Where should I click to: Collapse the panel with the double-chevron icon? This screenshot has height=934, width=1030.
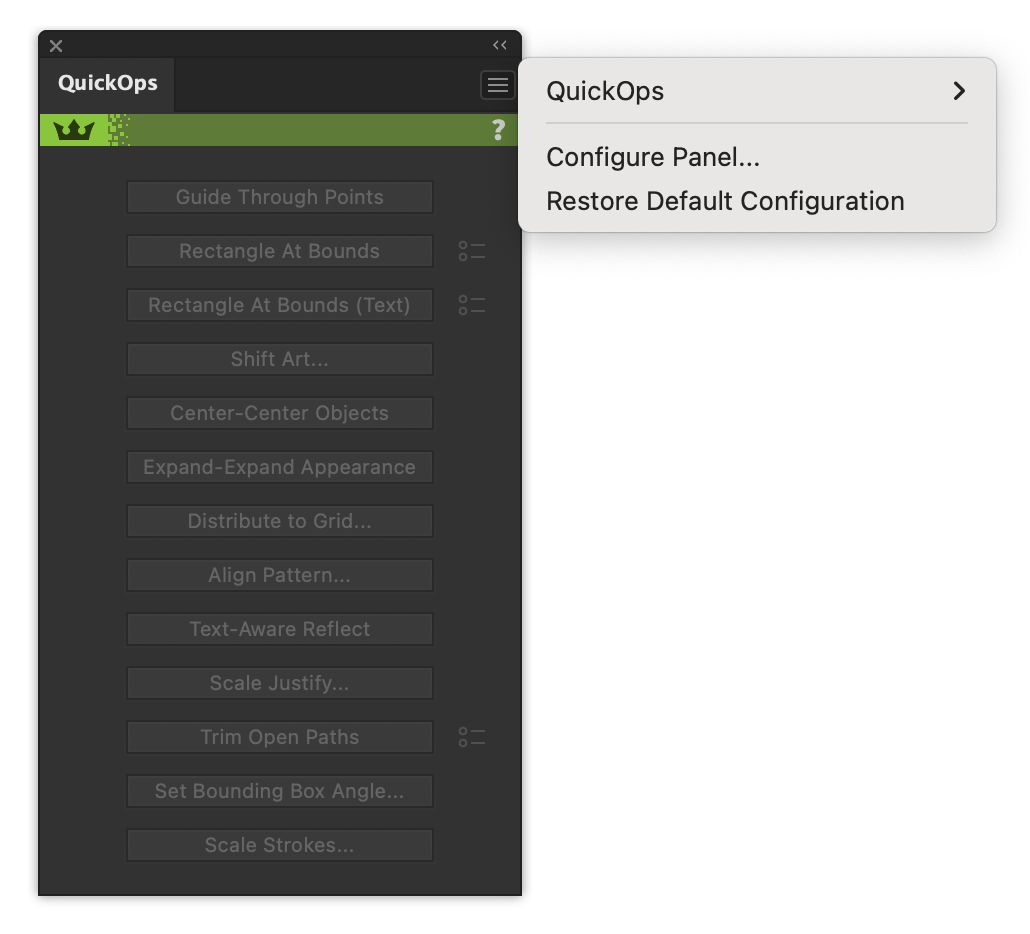pyautogui.click(x=499, y=44)
